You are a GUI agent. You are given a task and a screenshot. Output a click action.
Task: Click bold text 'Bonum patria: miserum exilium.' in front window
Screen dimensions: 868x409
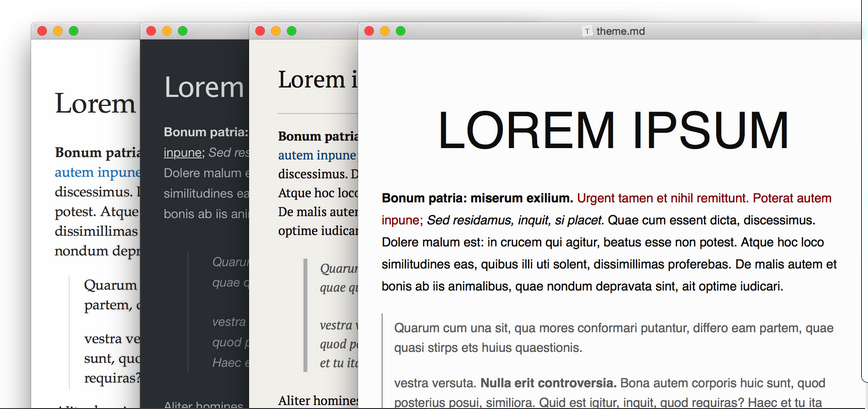[x=477, y=198]
